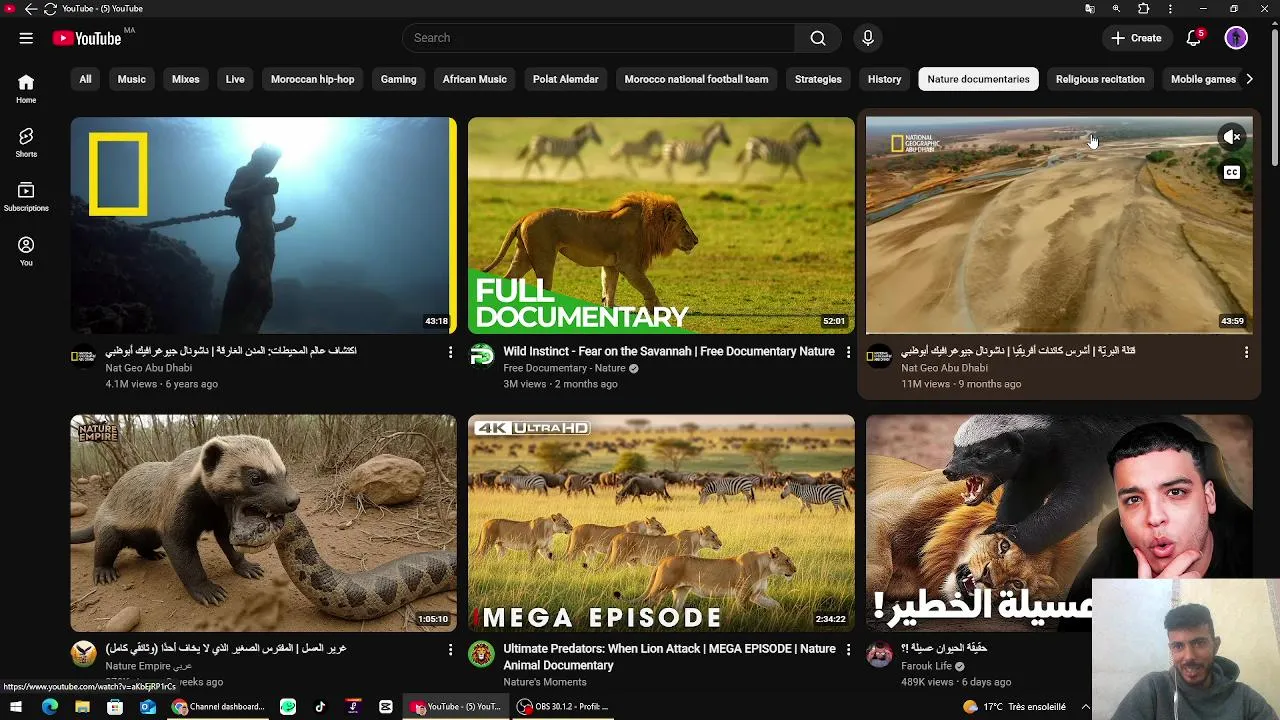Open Free Documentary channel avatar
The image size is (1280, 720).
pyautogui.click(x=482, y=356)
